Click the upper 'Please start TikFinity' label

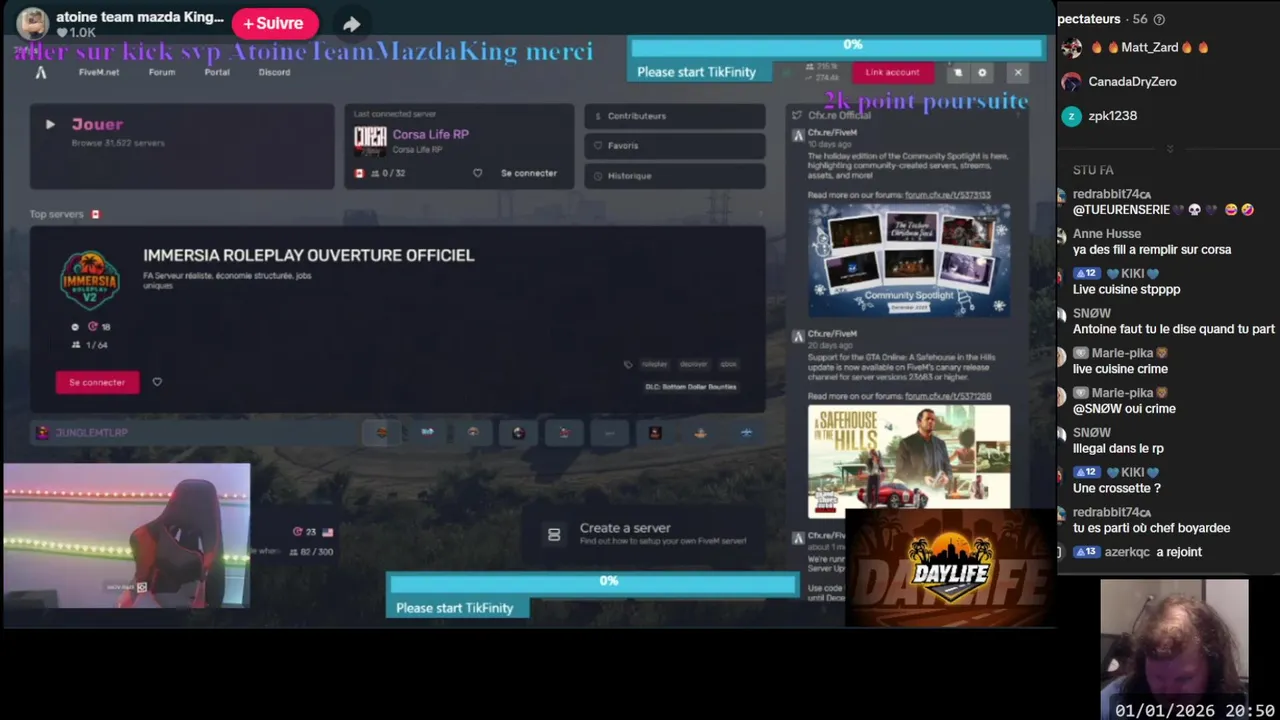tap(697, 72)
